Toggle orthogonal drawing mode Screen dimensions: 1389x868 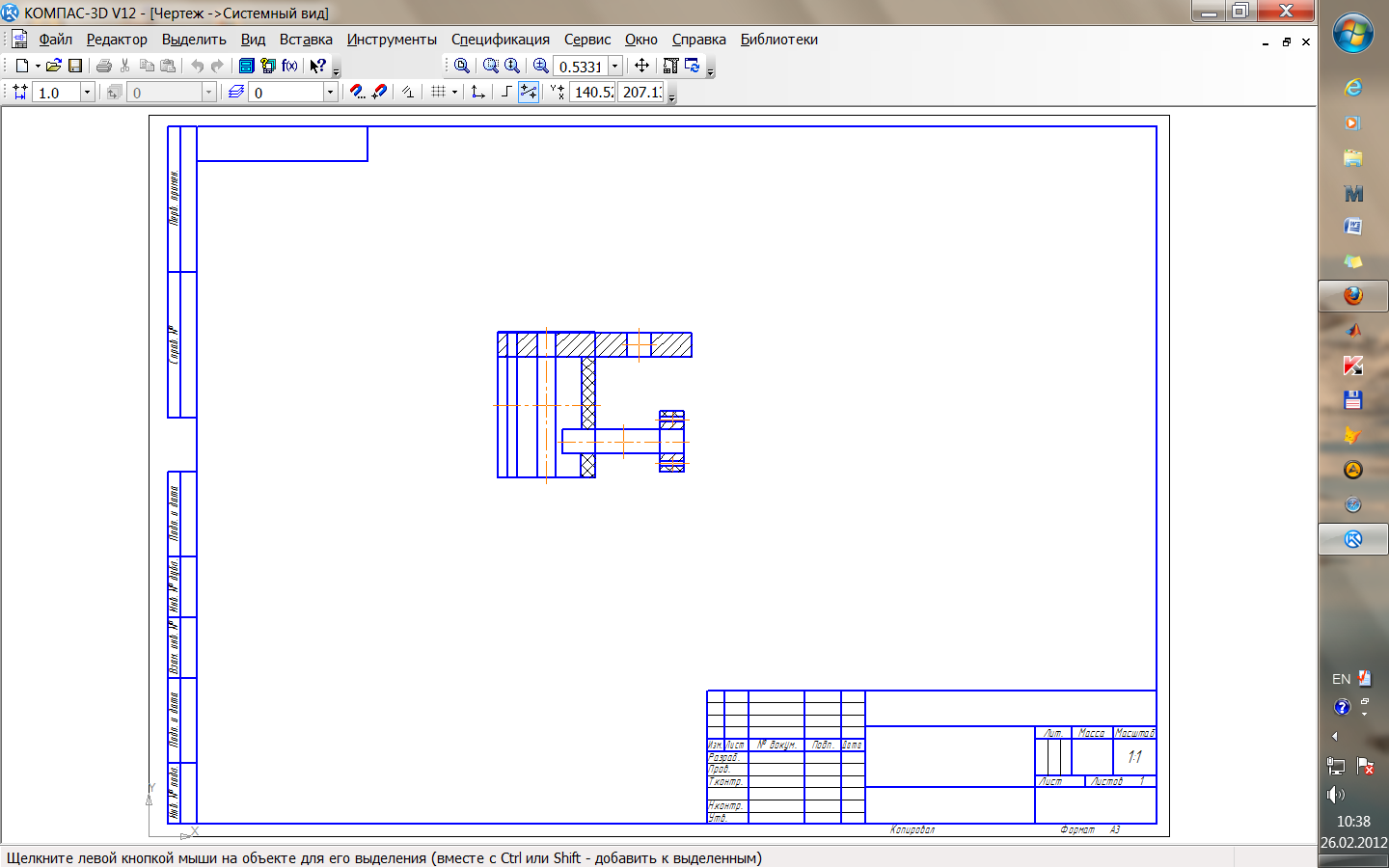505,92
